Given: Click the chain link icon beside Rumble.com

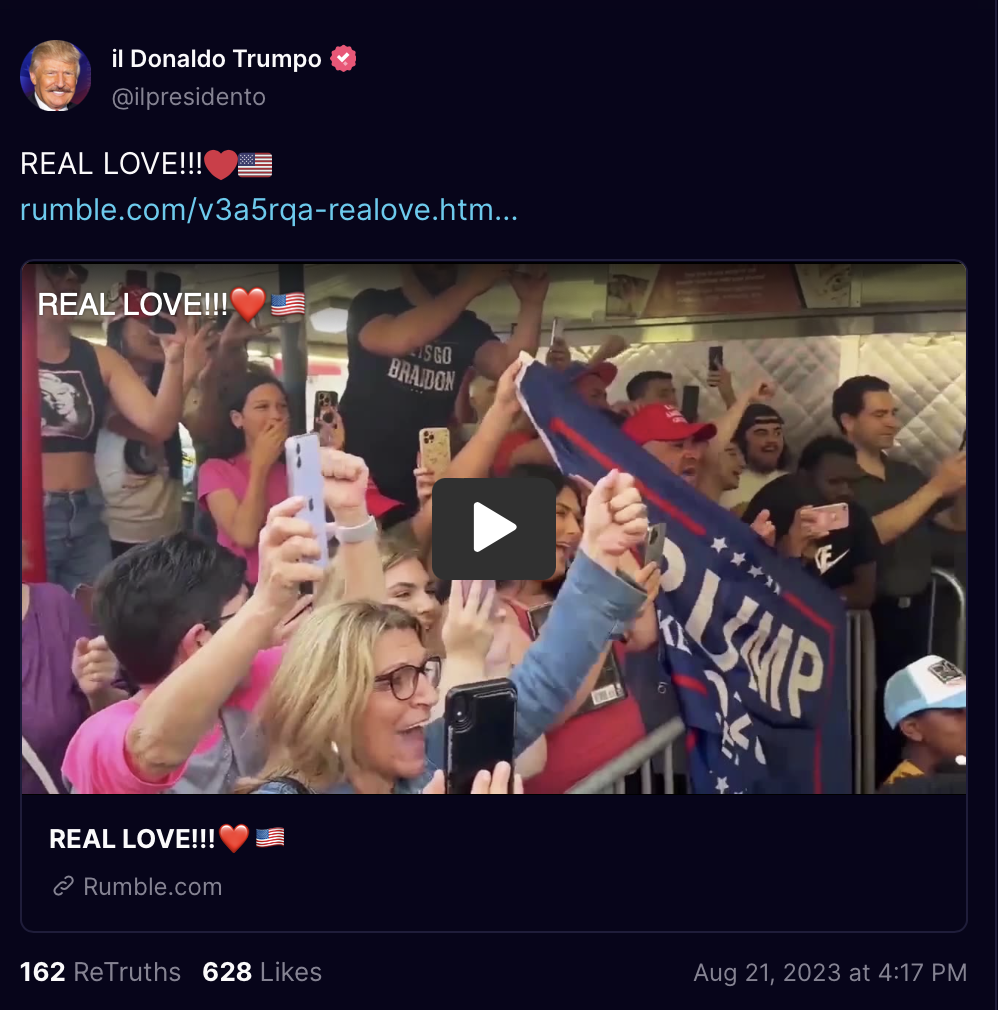Looking at the screenshot, I should 63,886.
